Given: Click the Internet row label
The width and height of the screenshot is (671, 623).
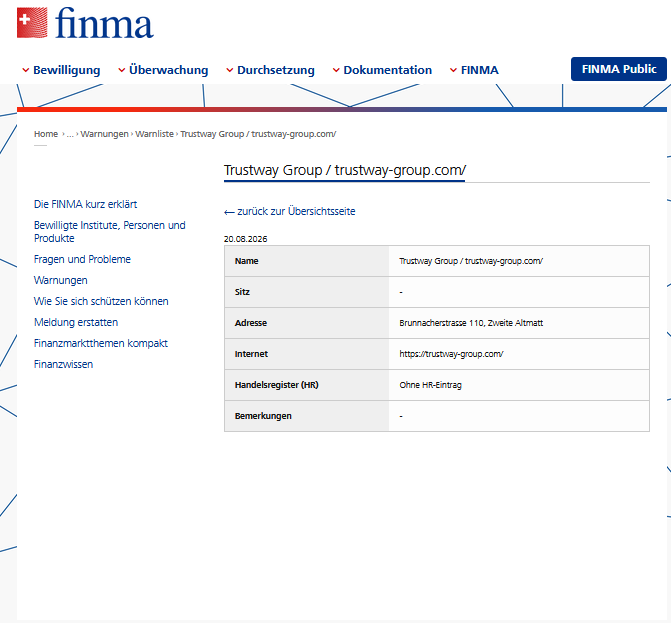Looking at the screenshot, I should tap(251, 354).
